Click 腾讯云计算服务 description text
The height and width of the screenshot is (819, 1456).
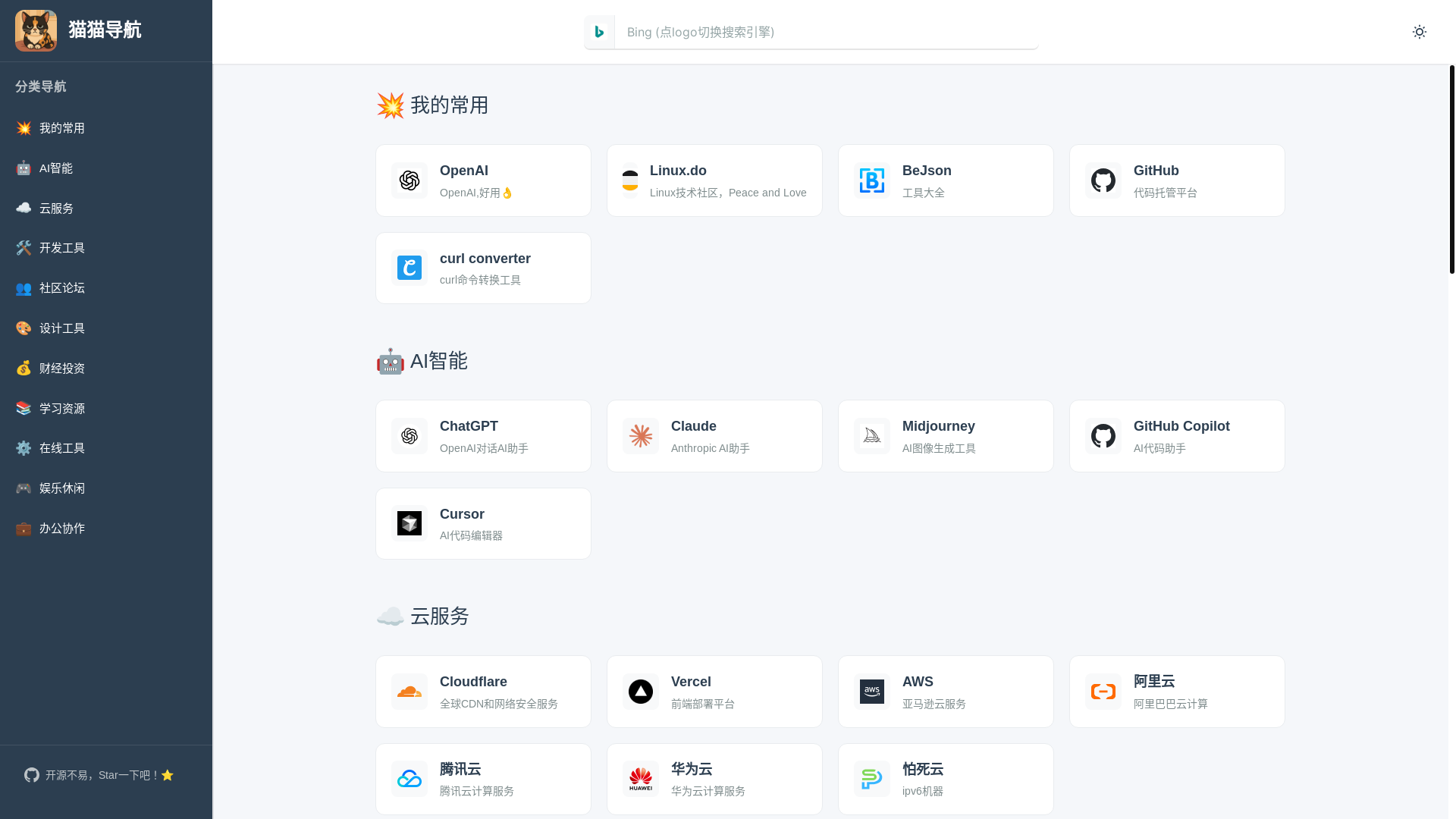[477, 791]
